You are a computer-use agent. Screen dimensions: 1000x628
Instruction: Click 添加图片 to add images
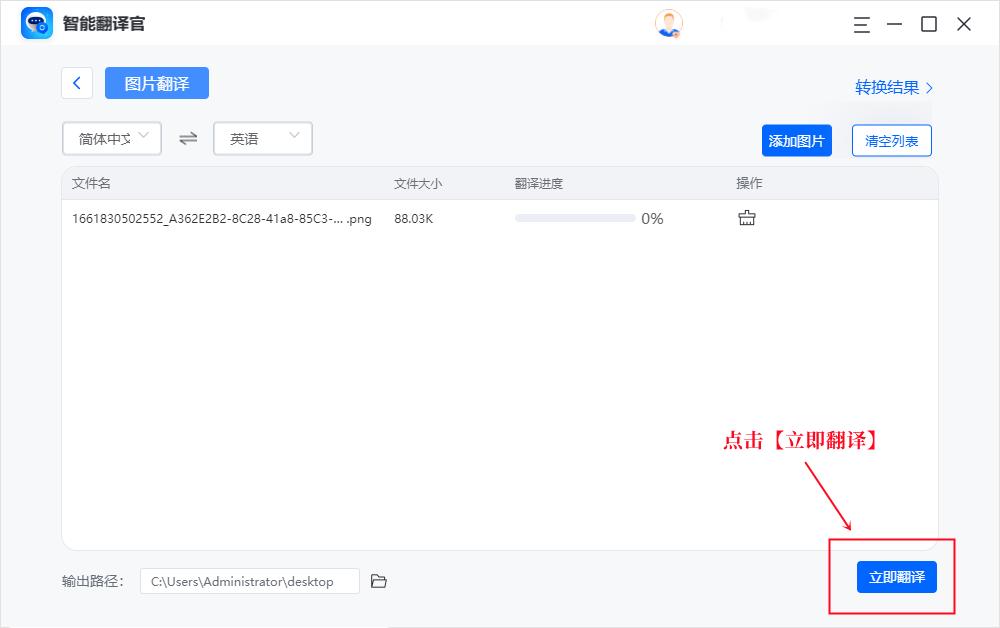point(797,140)
